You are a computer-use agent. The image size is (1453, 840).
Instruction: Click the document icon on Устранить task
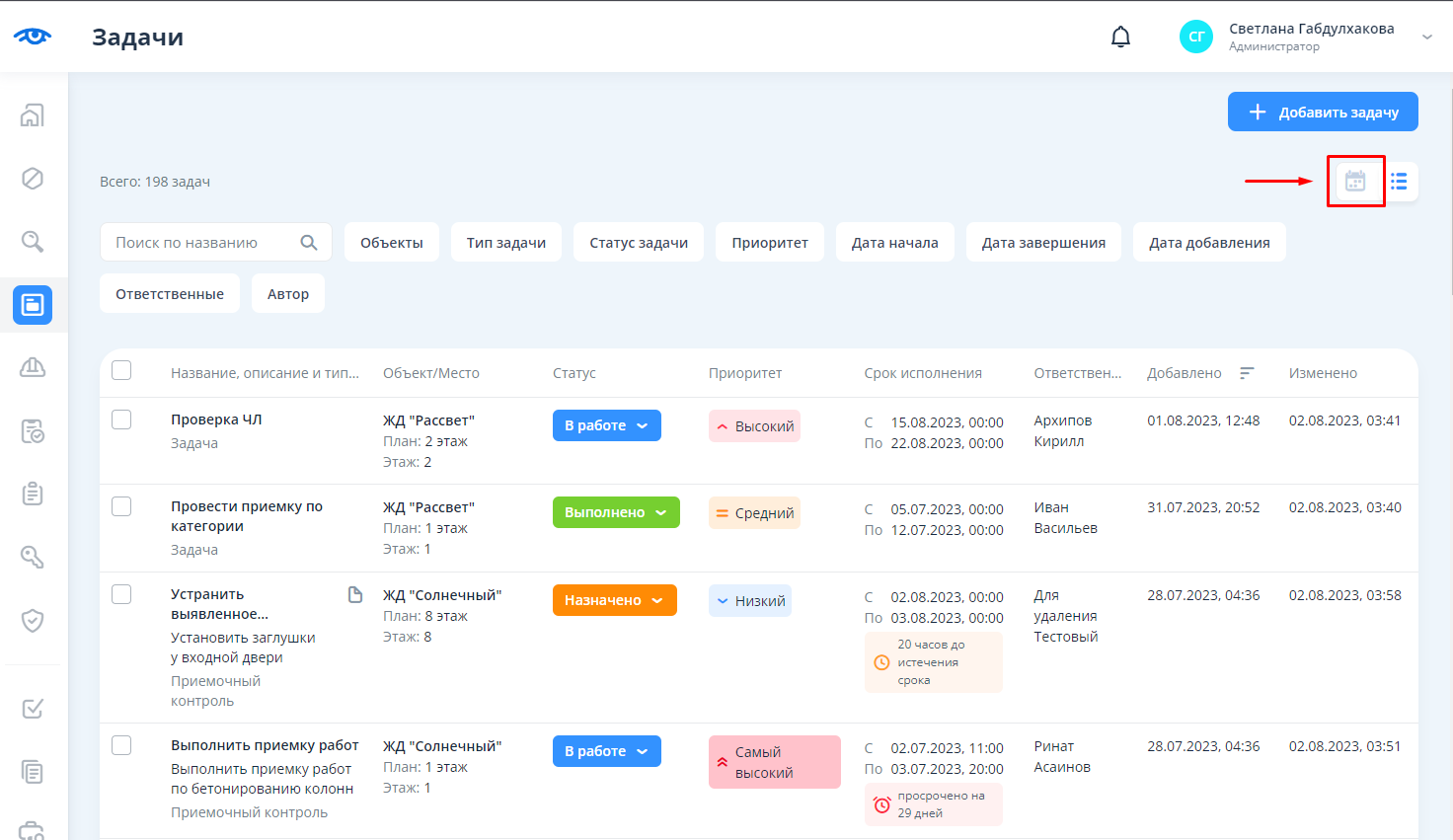355,595
